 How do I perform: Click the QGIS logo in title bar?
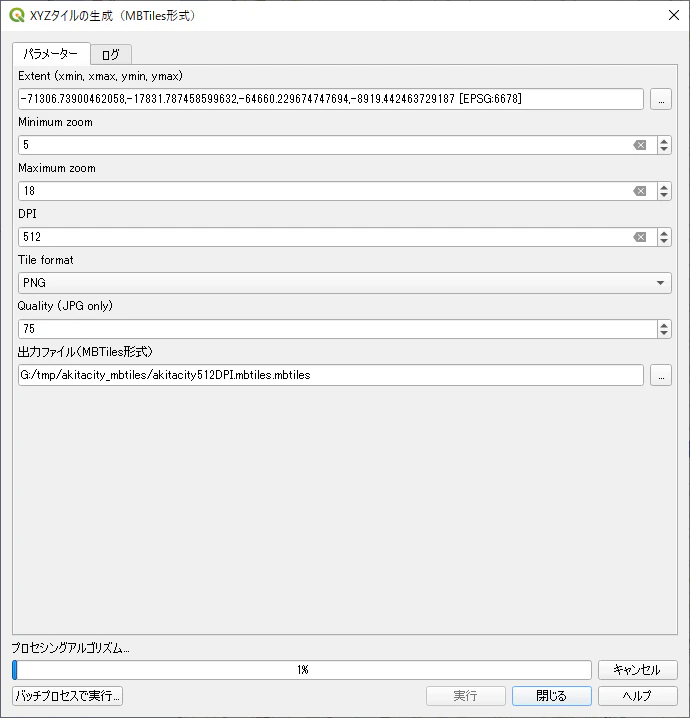click(16, 15)
